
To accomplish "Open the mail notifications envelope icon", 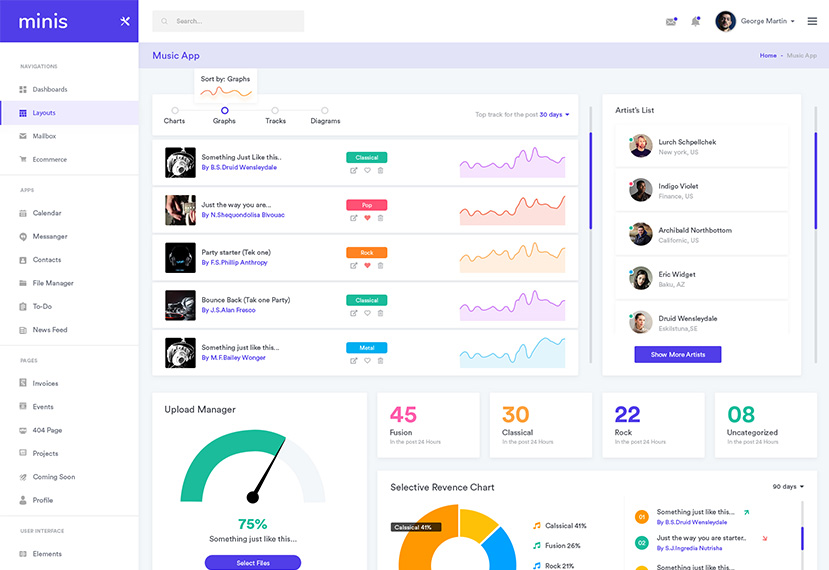I will click(x=671, y=21).
